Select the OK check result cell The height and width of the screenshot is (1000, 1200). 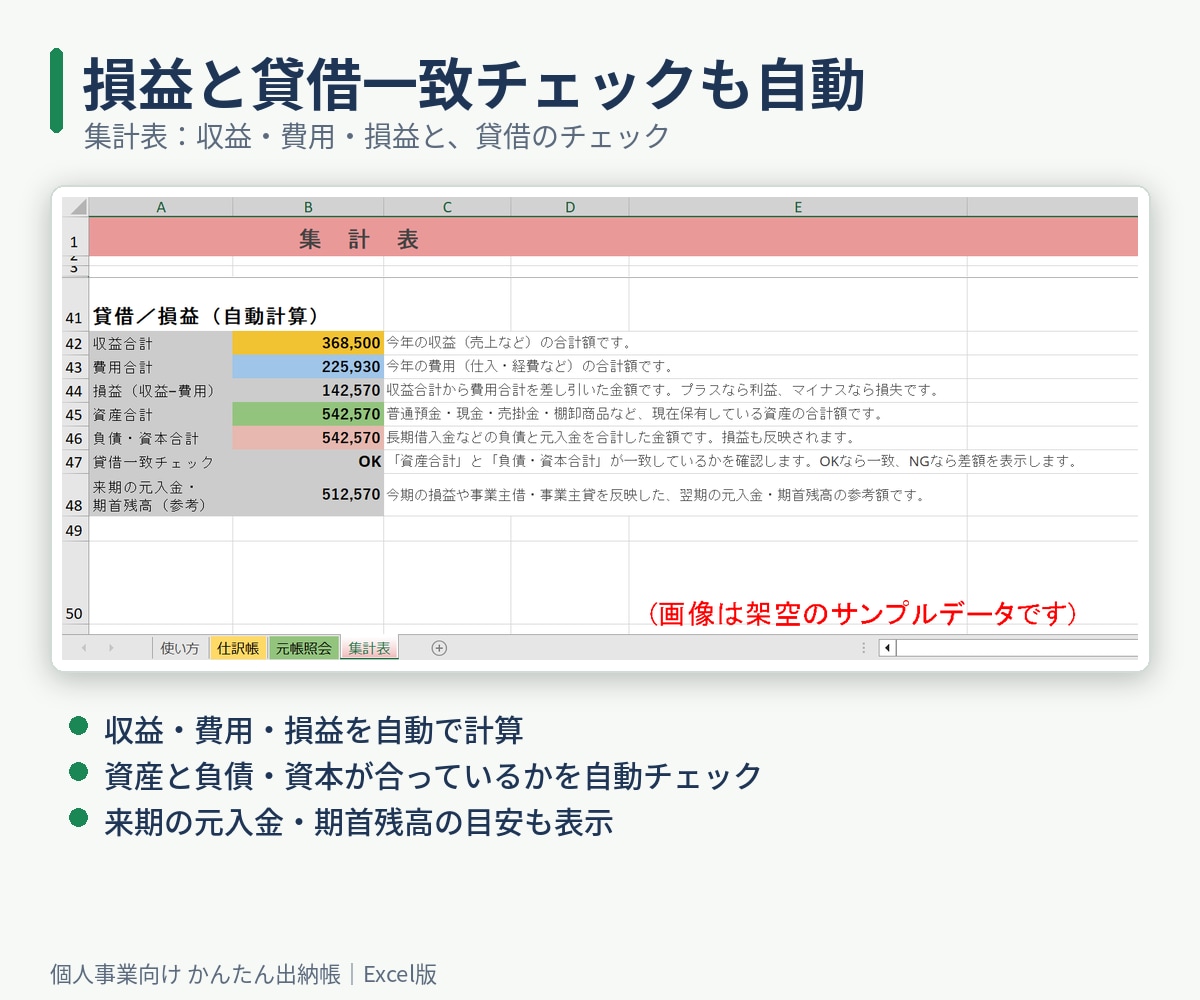click(x=308, y=462)
